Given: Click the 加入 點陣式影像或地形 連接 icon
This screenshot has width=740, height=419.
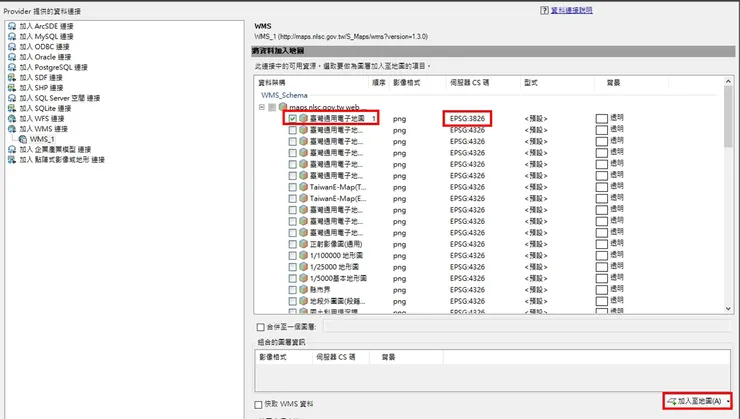Looking at the screenshot, I should tap(12, 160).
